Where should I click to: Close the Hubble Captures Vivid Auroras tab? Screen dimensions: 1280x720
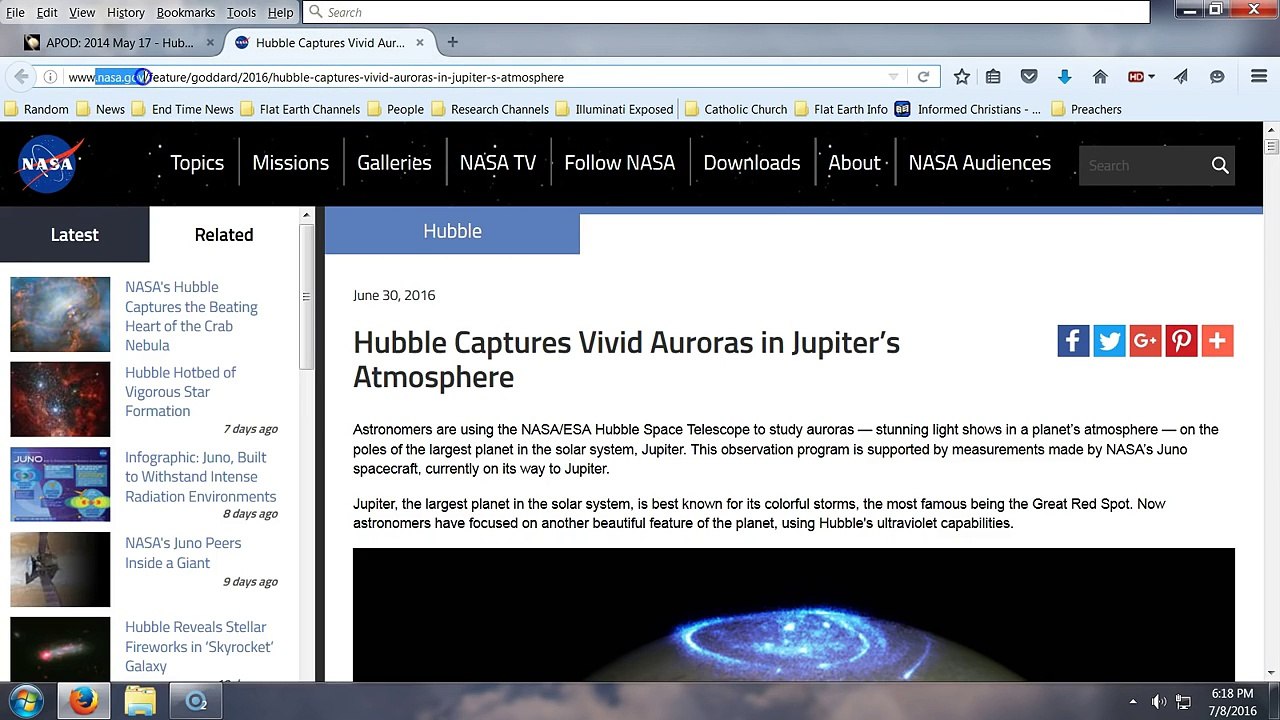point(420,43)
